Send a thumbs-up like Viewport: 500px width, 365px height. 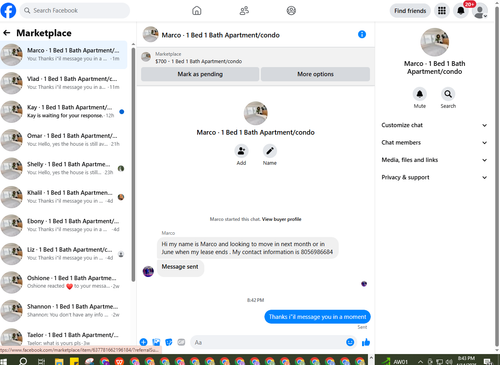tap(366, 342)
